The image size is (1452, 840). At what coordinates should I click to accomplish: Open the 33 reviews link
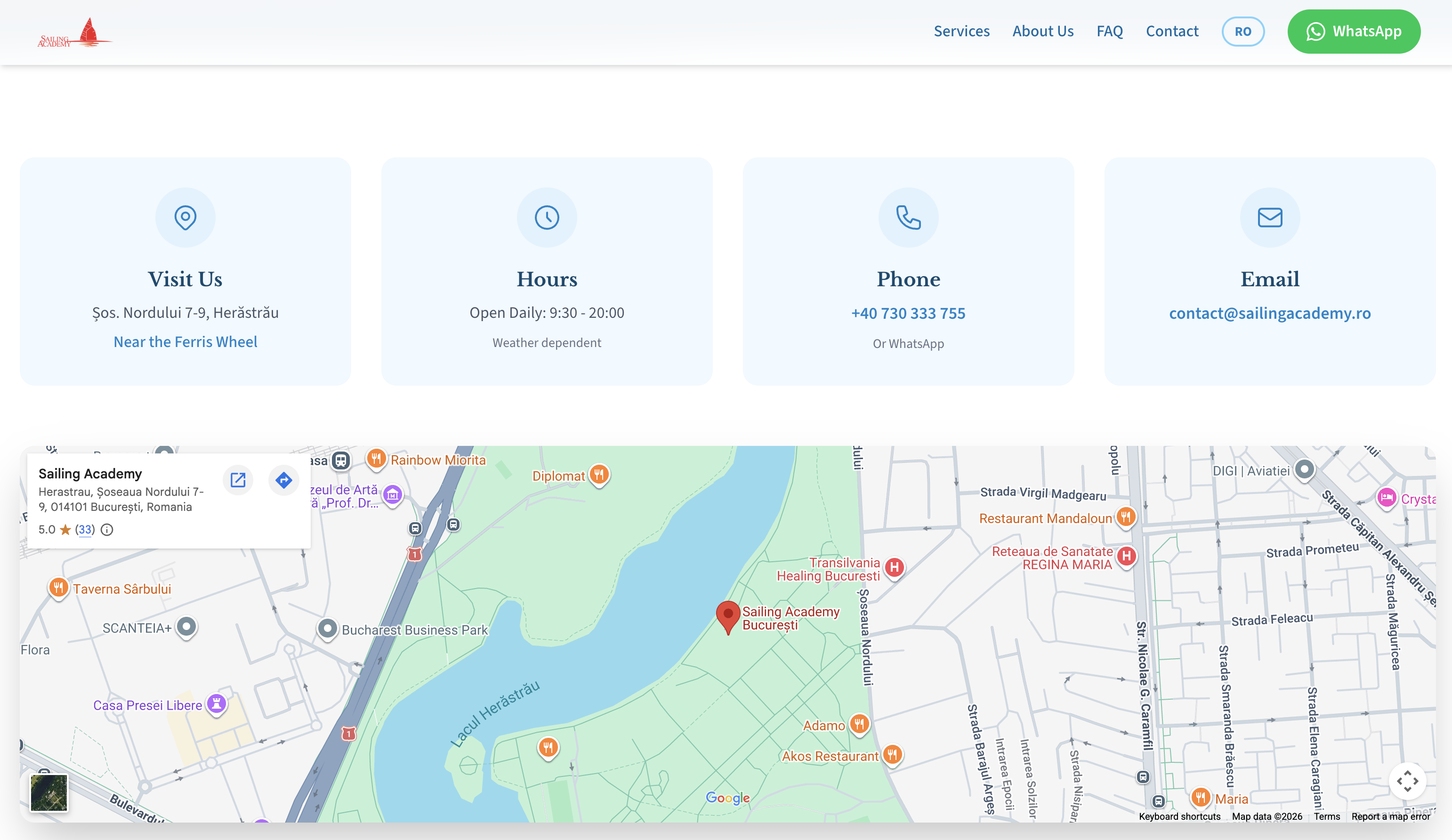pyautogui.click(x=85, y=529)
